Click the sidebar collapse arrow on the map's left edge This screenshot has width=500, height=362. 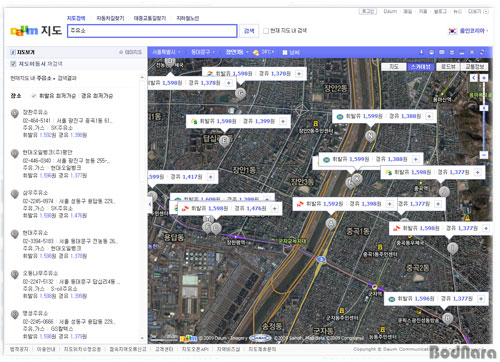[x=150, y=204]
